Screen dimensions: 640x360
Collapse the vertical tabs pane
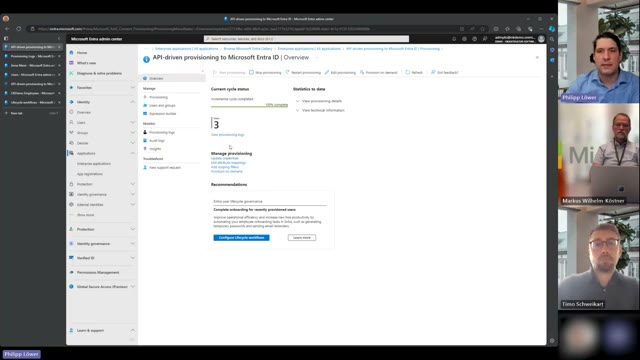(59, 38)
